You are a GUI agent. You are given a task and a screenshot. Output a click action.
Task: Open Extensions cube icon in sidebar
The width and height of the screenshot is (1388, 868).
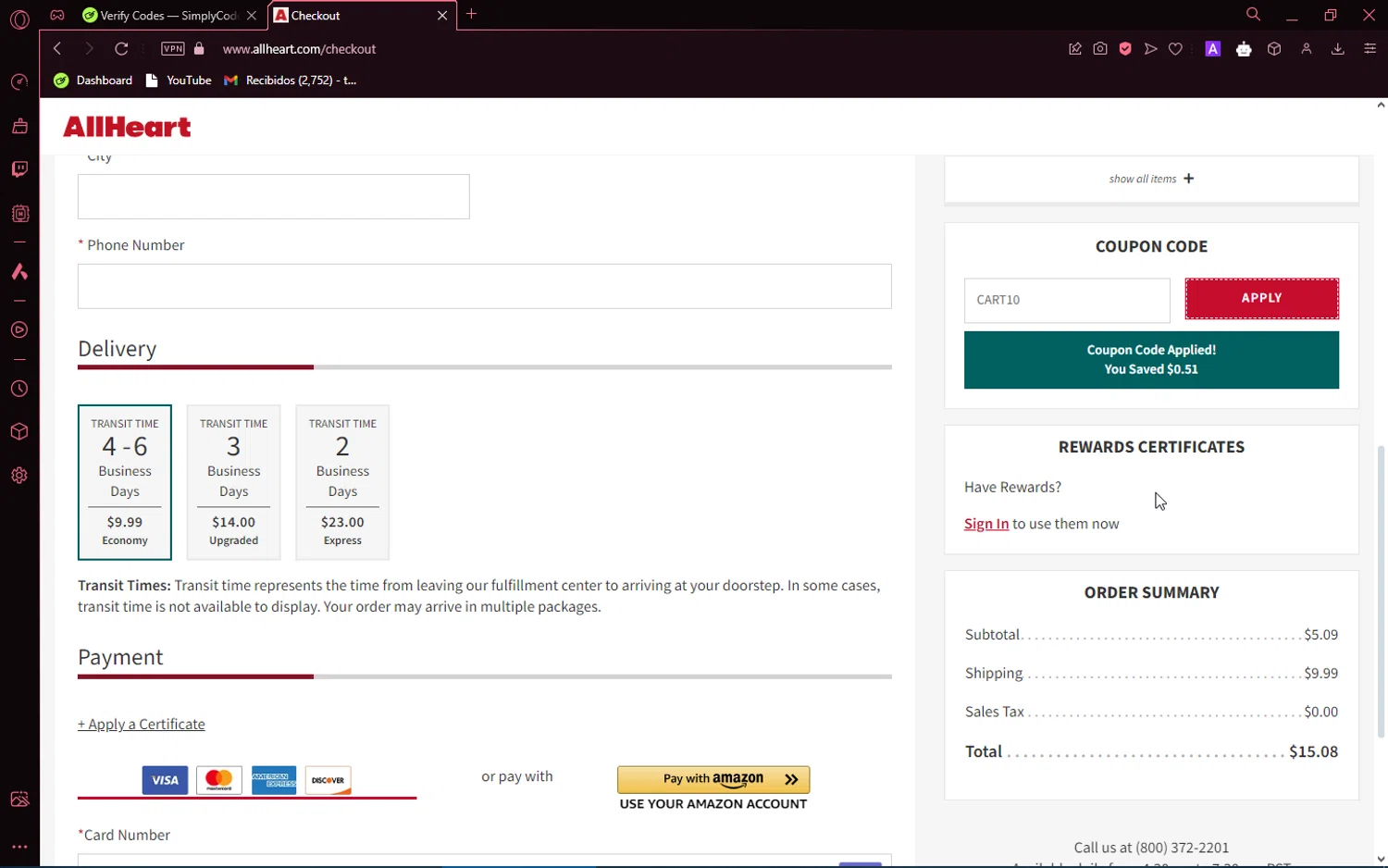click(19, 432)
